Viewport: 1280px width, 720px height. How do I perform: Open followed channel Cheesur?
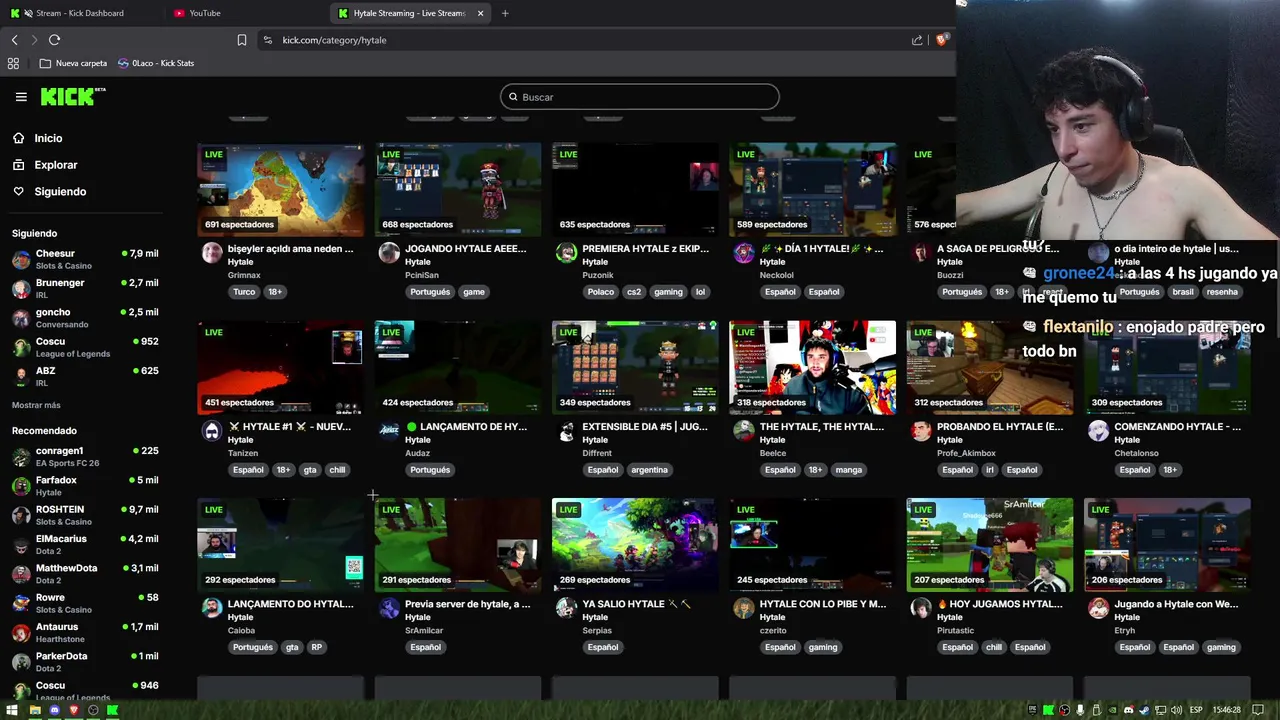coord(85,259)
